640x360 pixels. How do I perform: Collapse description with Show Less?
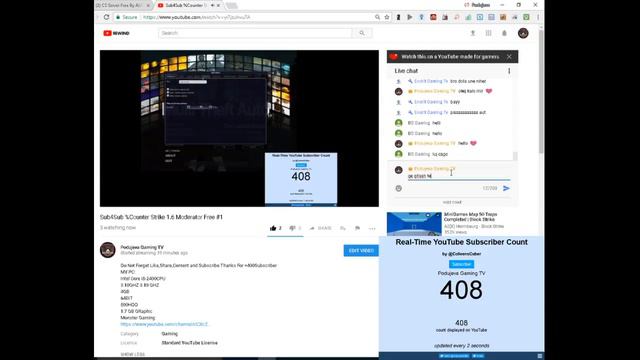point(133,354)
